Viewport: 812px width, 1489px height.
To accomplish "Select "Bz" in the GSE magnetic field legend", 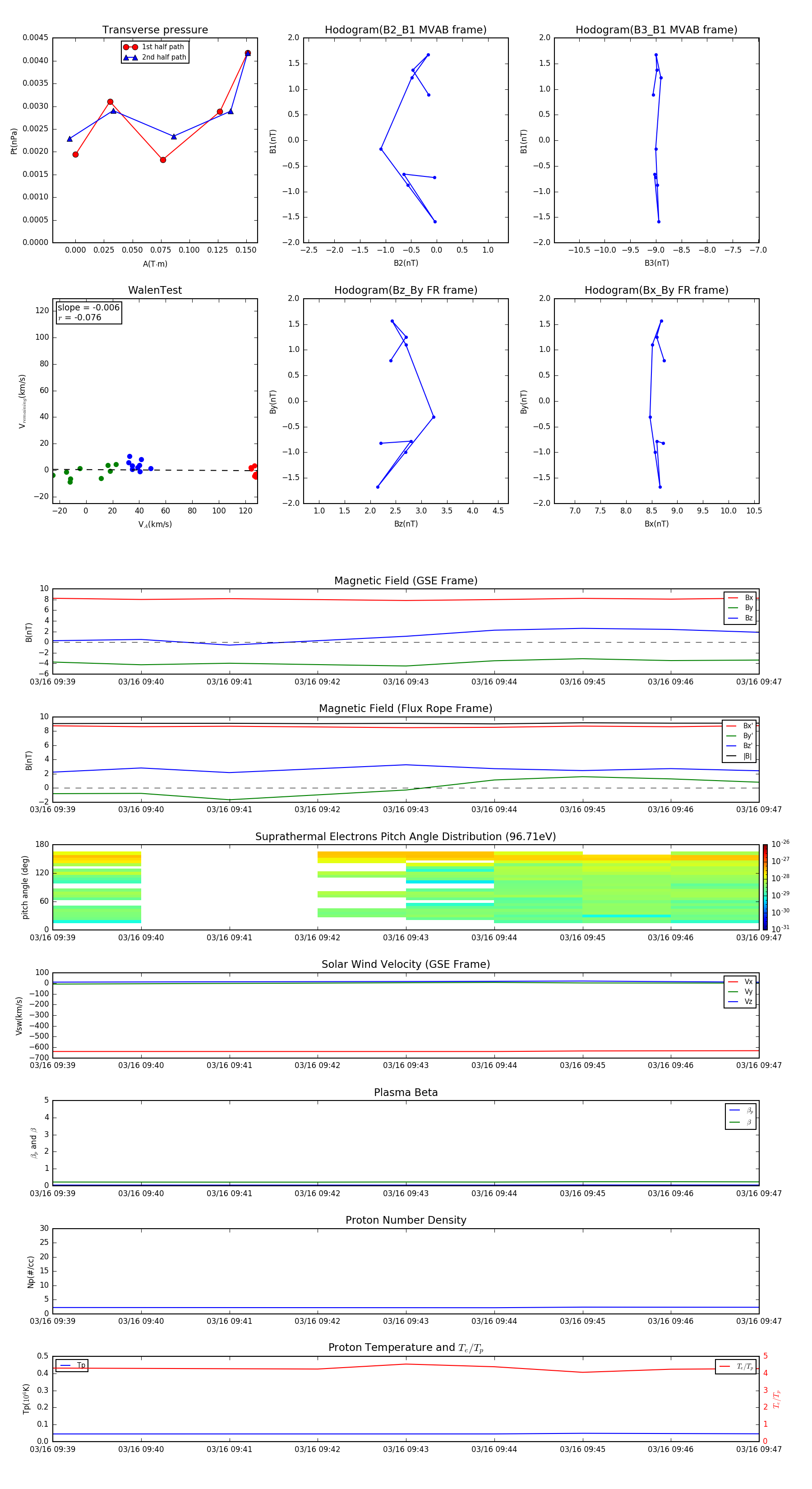I will [x=740, y=618].
